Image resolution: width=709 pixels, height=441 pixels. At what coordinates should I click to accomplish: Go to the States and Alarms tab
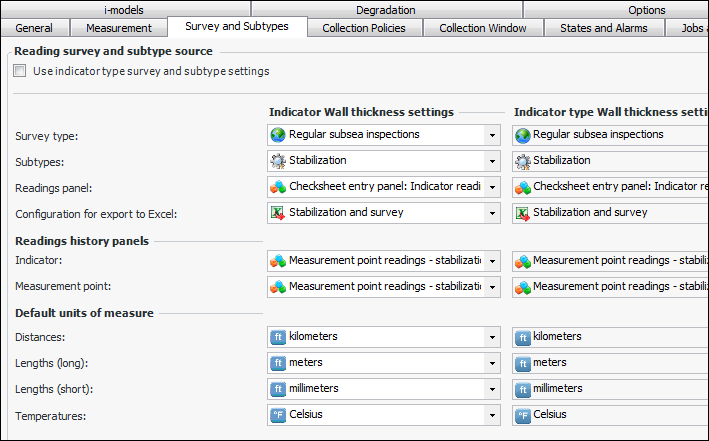point(603,28)
